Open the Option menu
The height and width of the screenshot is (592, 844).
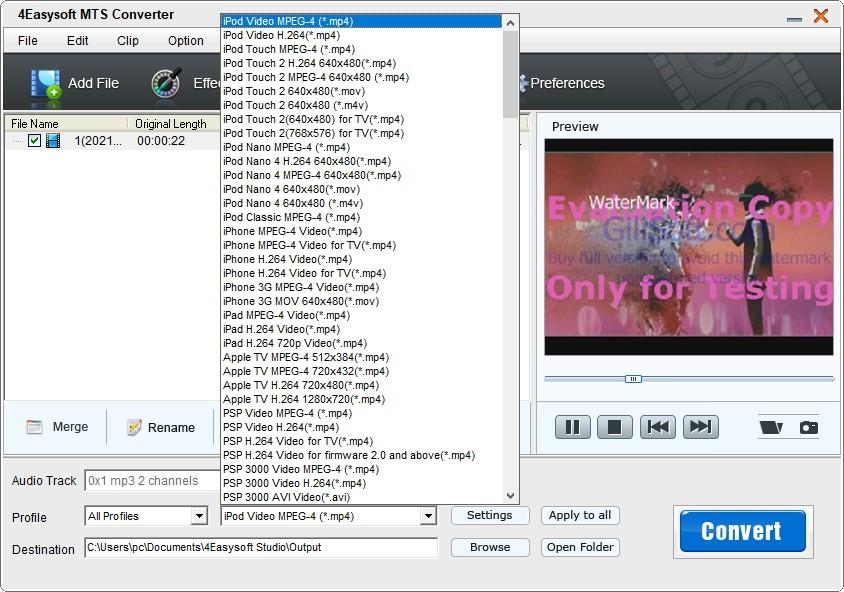186,41
